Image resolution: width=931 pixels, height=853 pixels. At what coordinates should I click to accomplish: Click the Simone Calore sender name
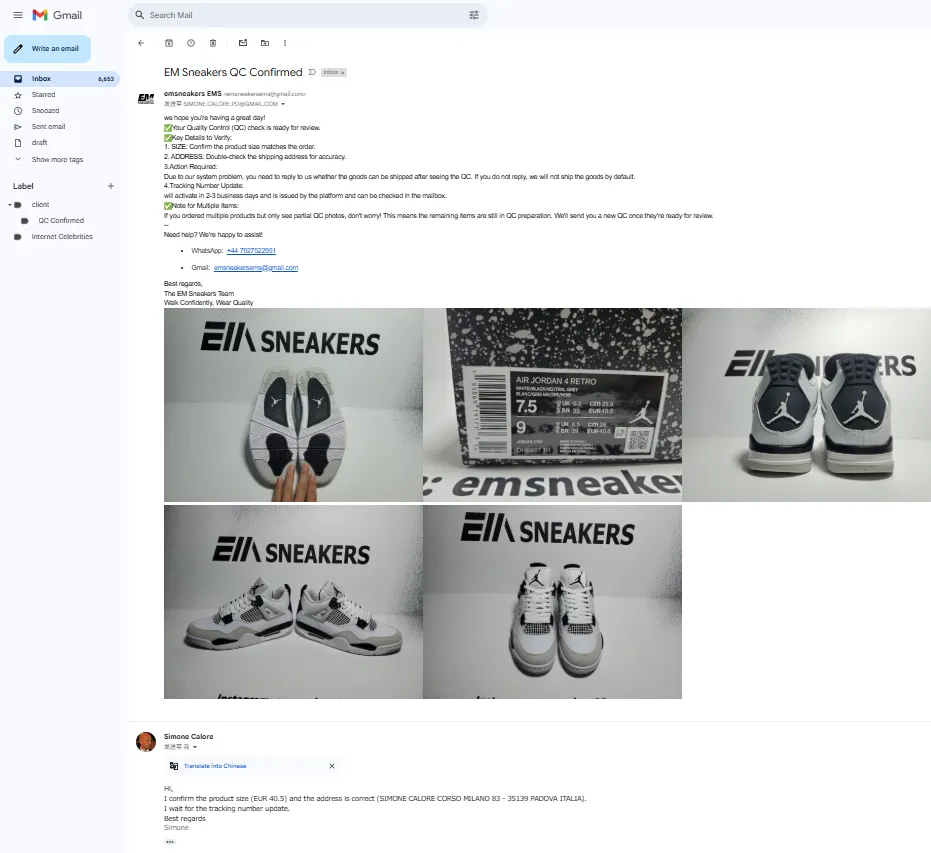pyautogui.click(x=188, y=737)
